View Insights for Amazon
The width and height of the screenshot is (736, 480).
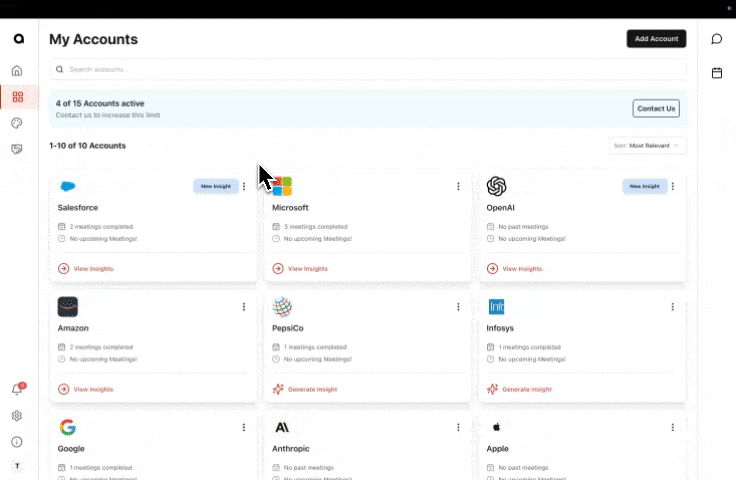pyautogui.click(x=86, y=389)
